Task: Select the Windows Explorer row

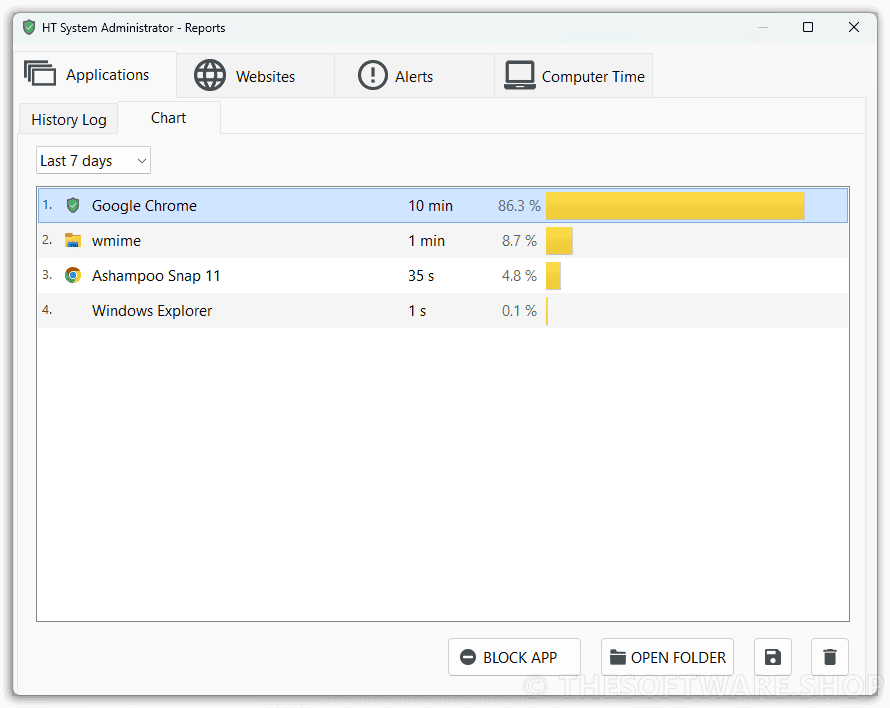Action: [443, 311]
